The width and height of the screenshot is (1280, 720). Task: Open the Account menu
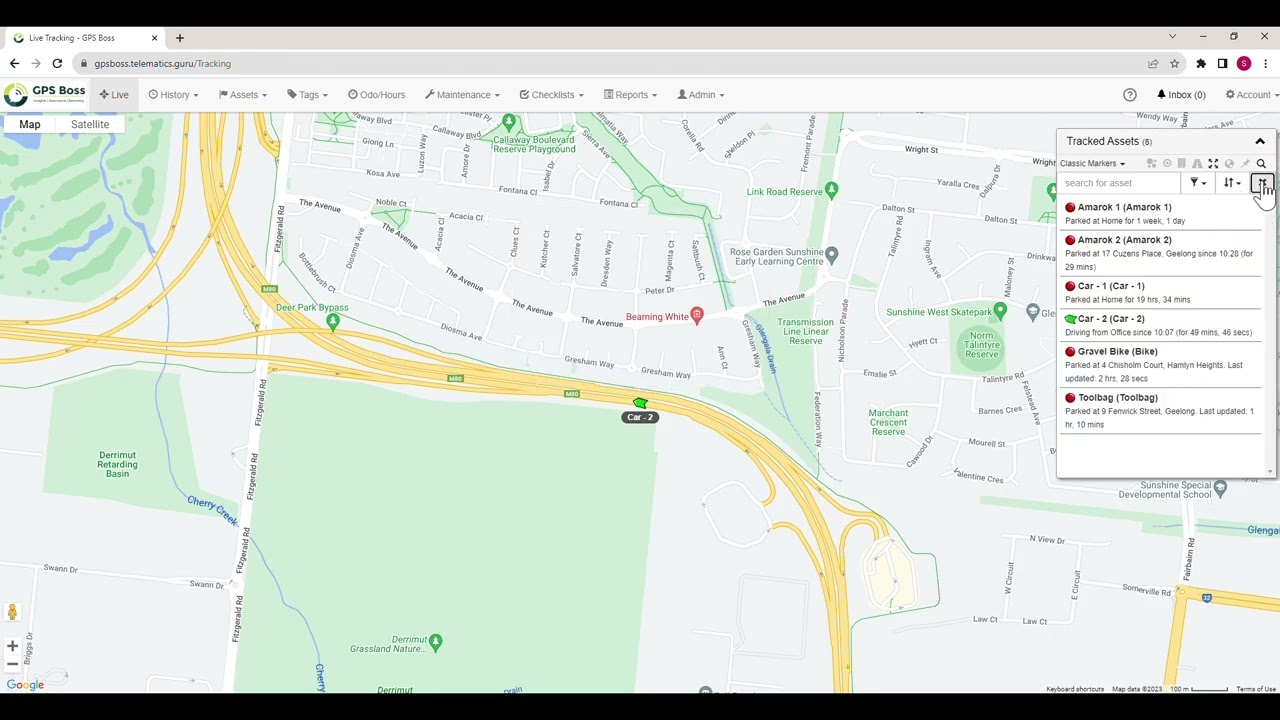pos(1252,95)
